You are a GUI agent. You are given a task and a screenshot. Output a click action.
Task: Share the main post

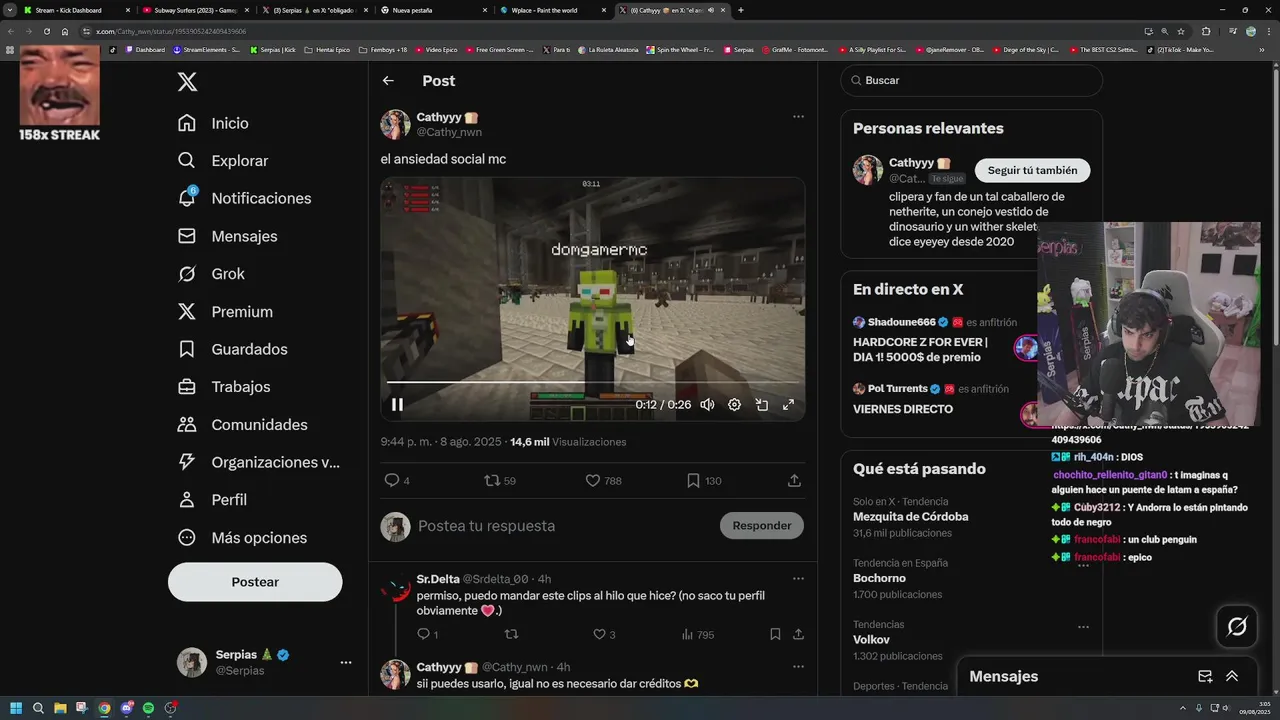point(794,481)
